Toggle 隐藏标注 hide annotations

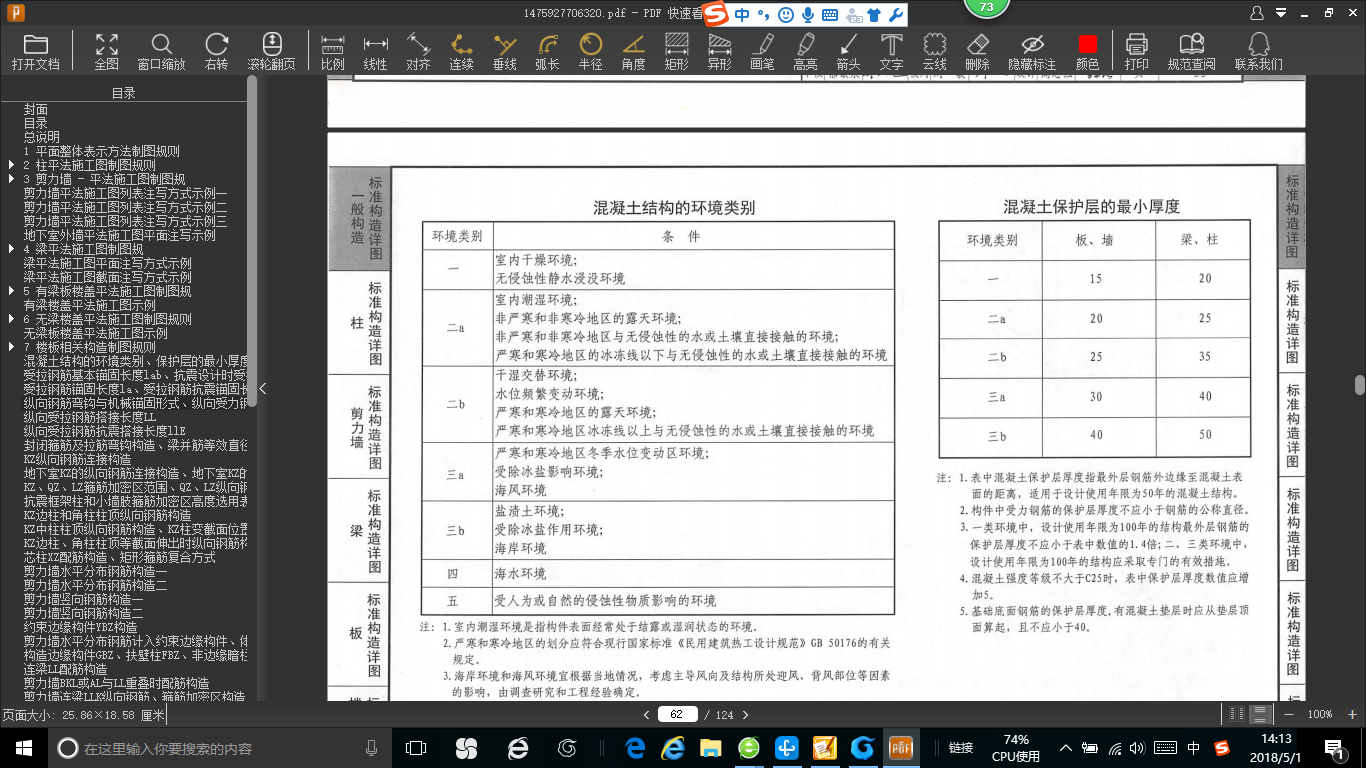pos(1032,51)
